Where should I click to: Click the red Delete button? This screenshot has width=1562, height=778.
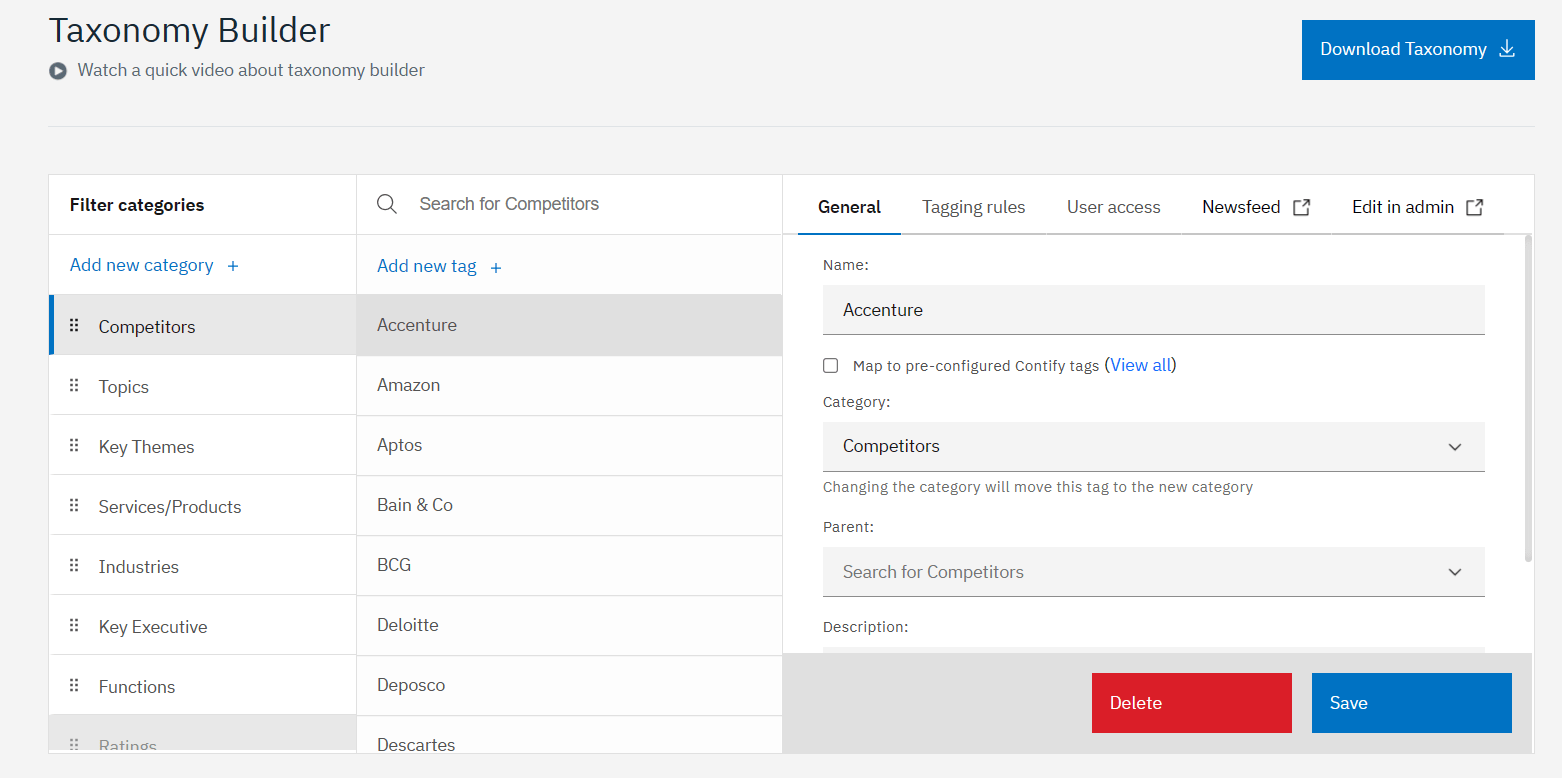click(x=1192, y=703)
